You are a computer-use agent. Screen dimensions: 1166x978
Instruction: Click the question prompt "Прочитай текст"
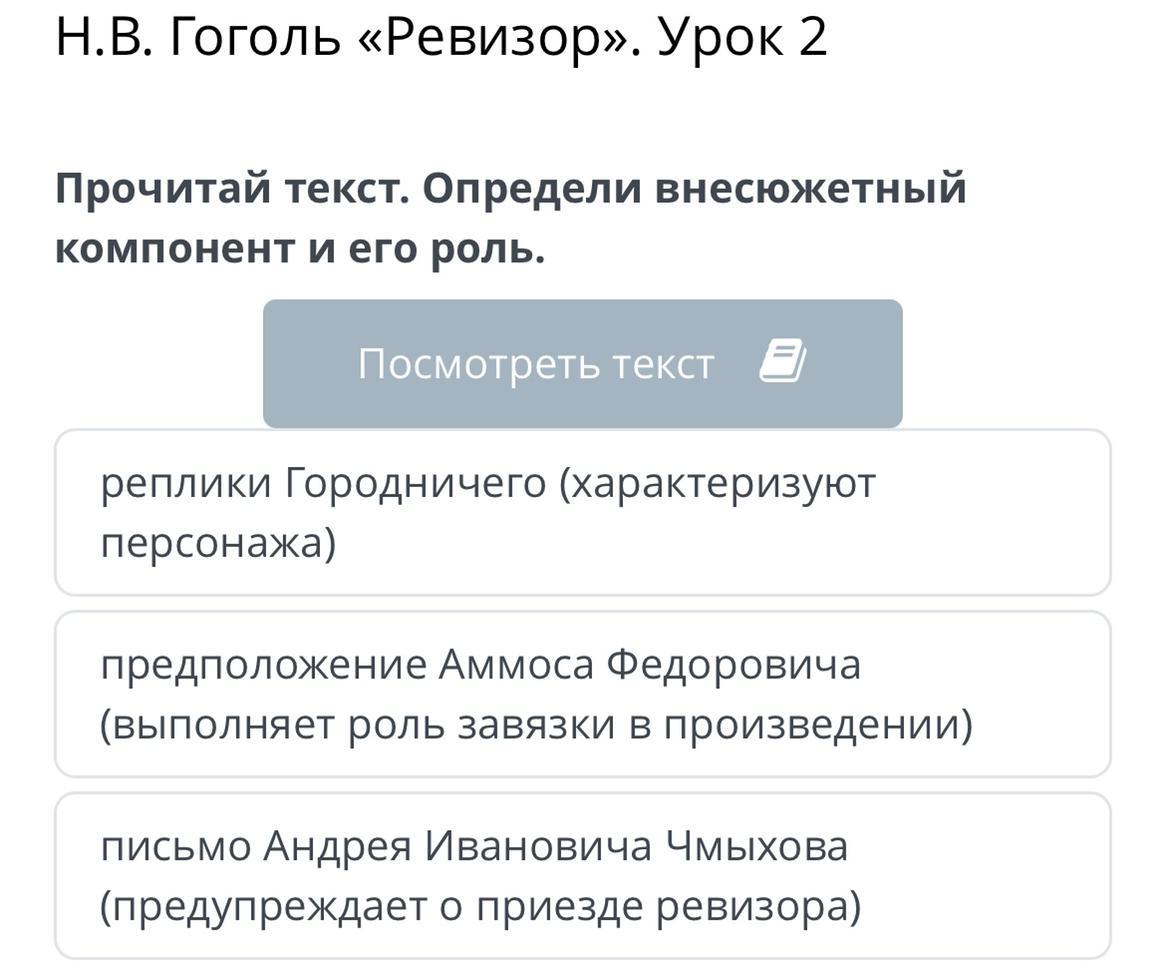[x=230, y=188]
